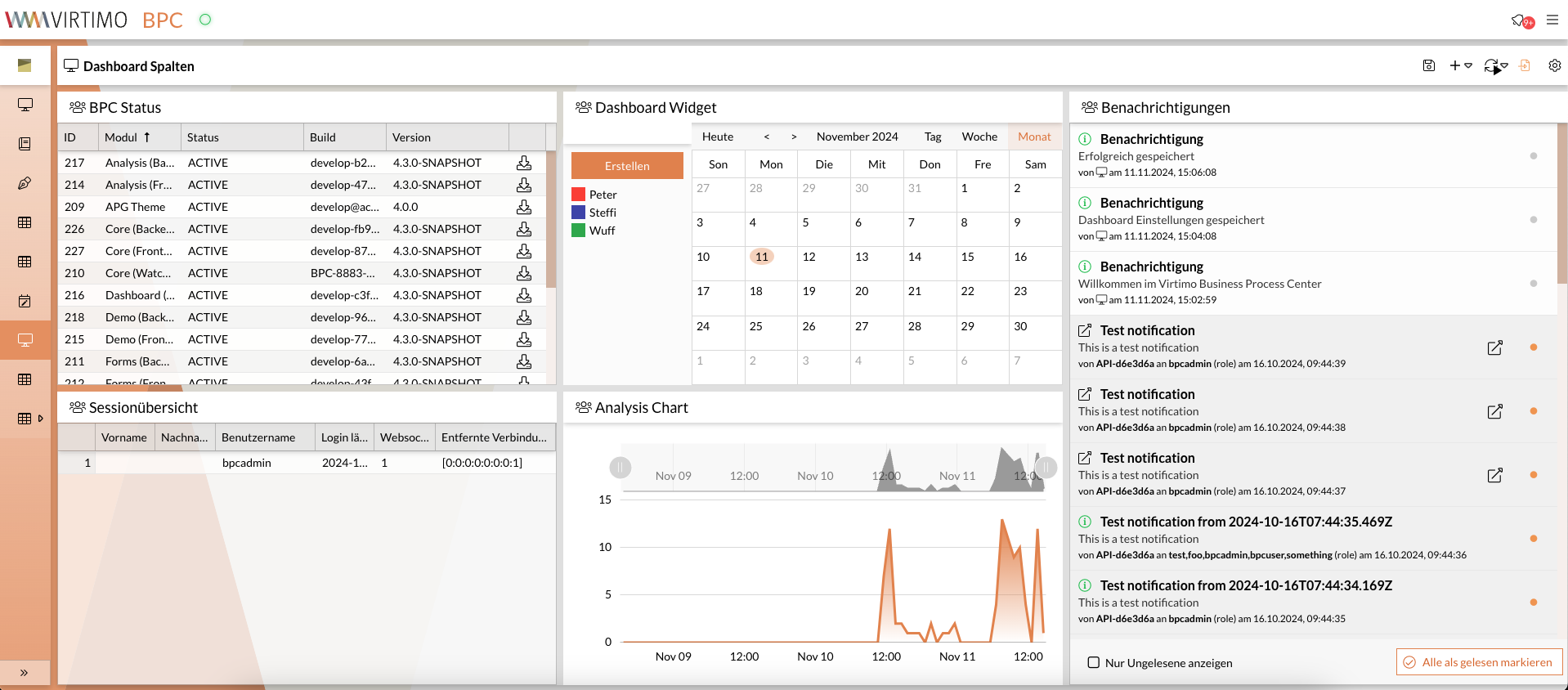Toggle unread dot of first Test notification
1568x690 pixels.
click(x=1533, y=347)
